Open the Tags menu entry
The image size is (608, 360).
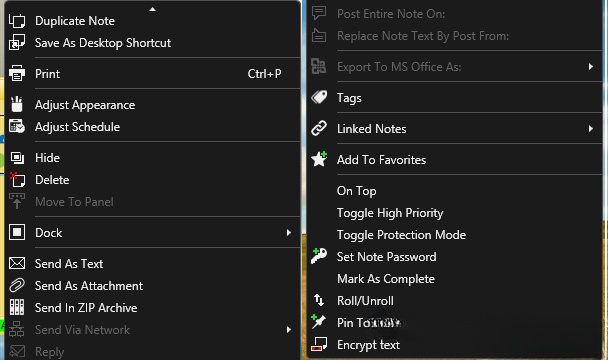[x=454, y=97]
